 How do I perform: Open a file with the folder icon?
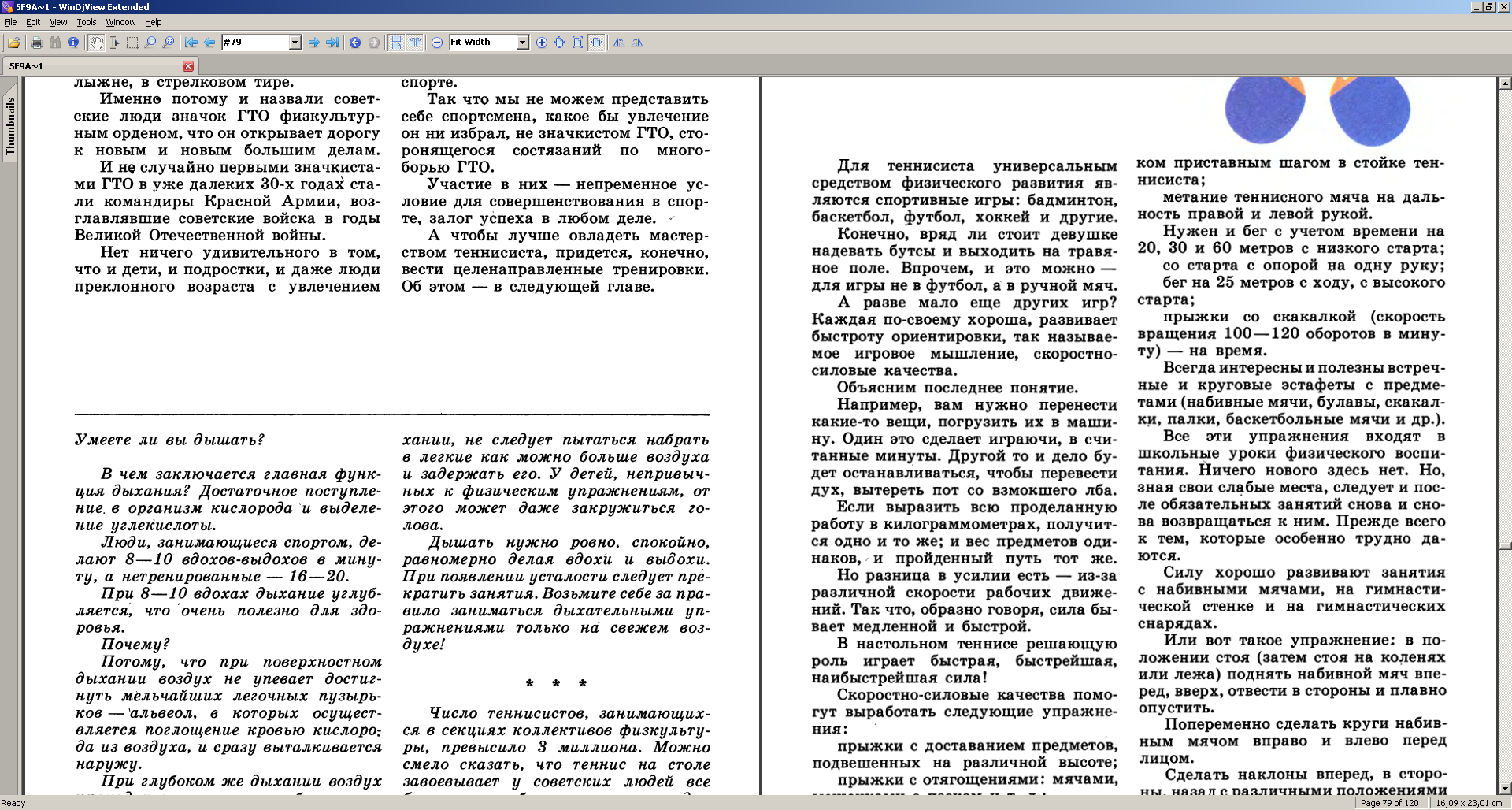coord(14,43)
